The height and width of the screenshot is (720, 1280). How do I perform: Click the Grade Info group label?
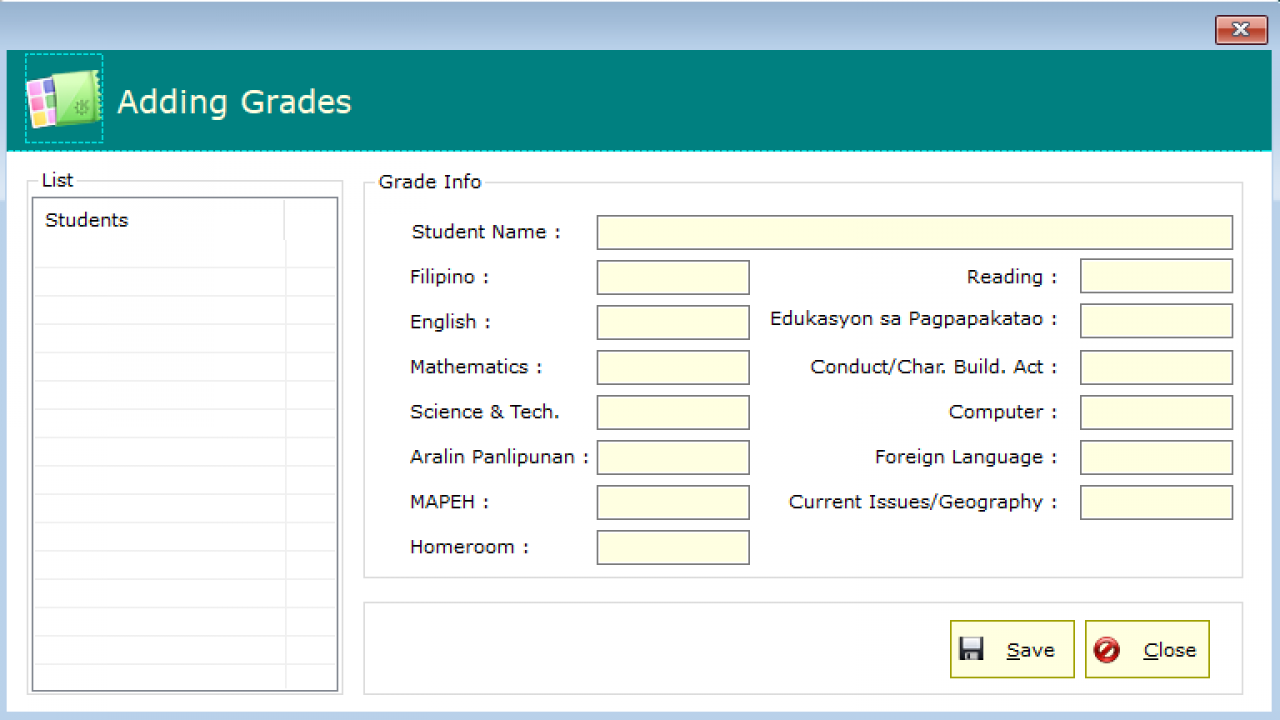click(x=430, y=182)
